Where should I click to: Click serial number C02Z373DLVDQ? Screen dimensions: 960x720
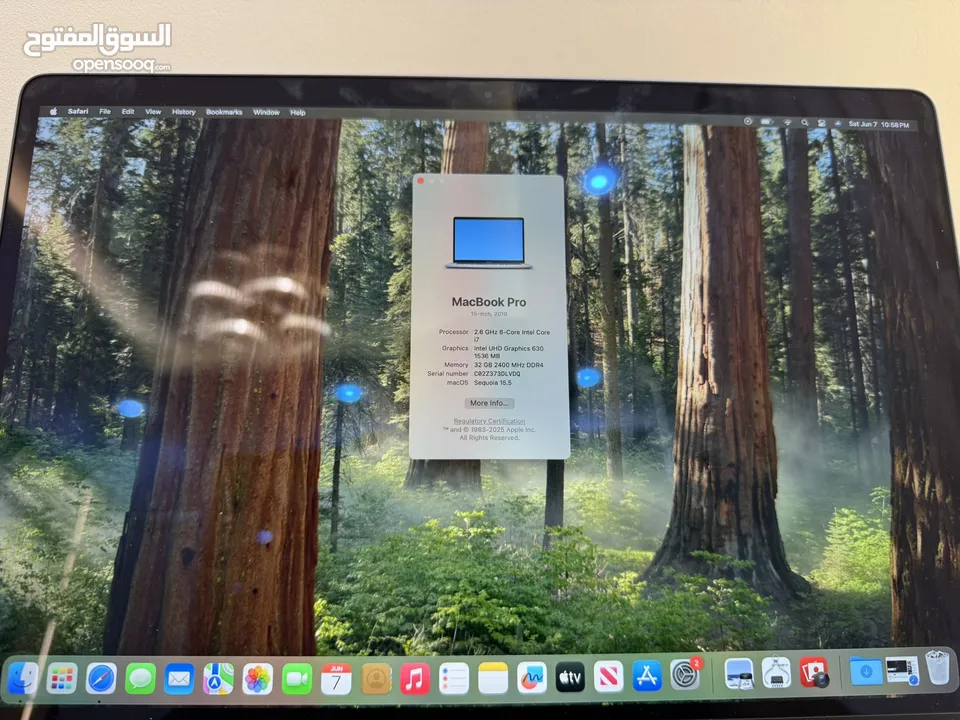click(x=497, y=373)
